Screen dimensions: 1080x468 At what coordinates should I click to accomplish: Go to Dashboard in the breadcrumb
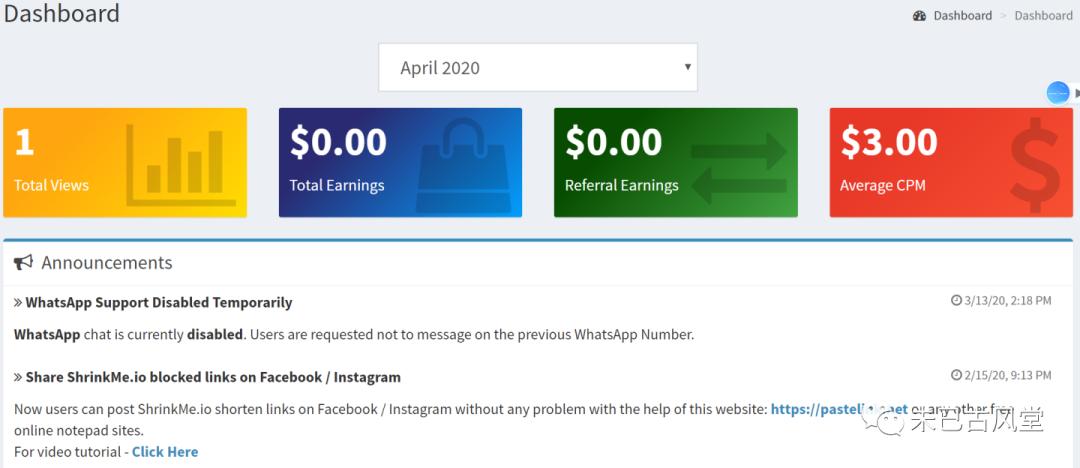coord(962,16)
